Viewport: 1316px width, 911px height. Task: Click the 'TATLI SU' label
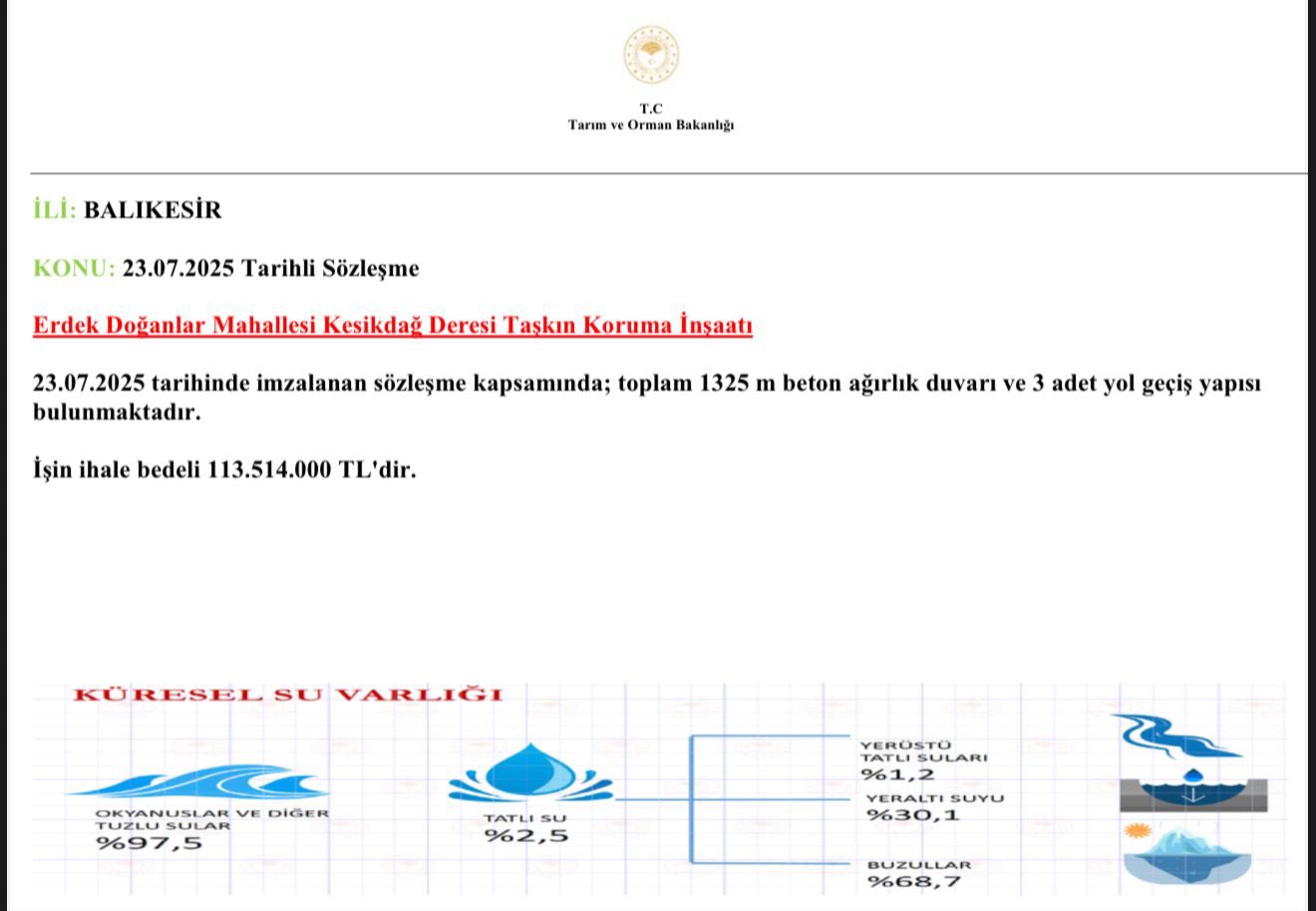525,818
